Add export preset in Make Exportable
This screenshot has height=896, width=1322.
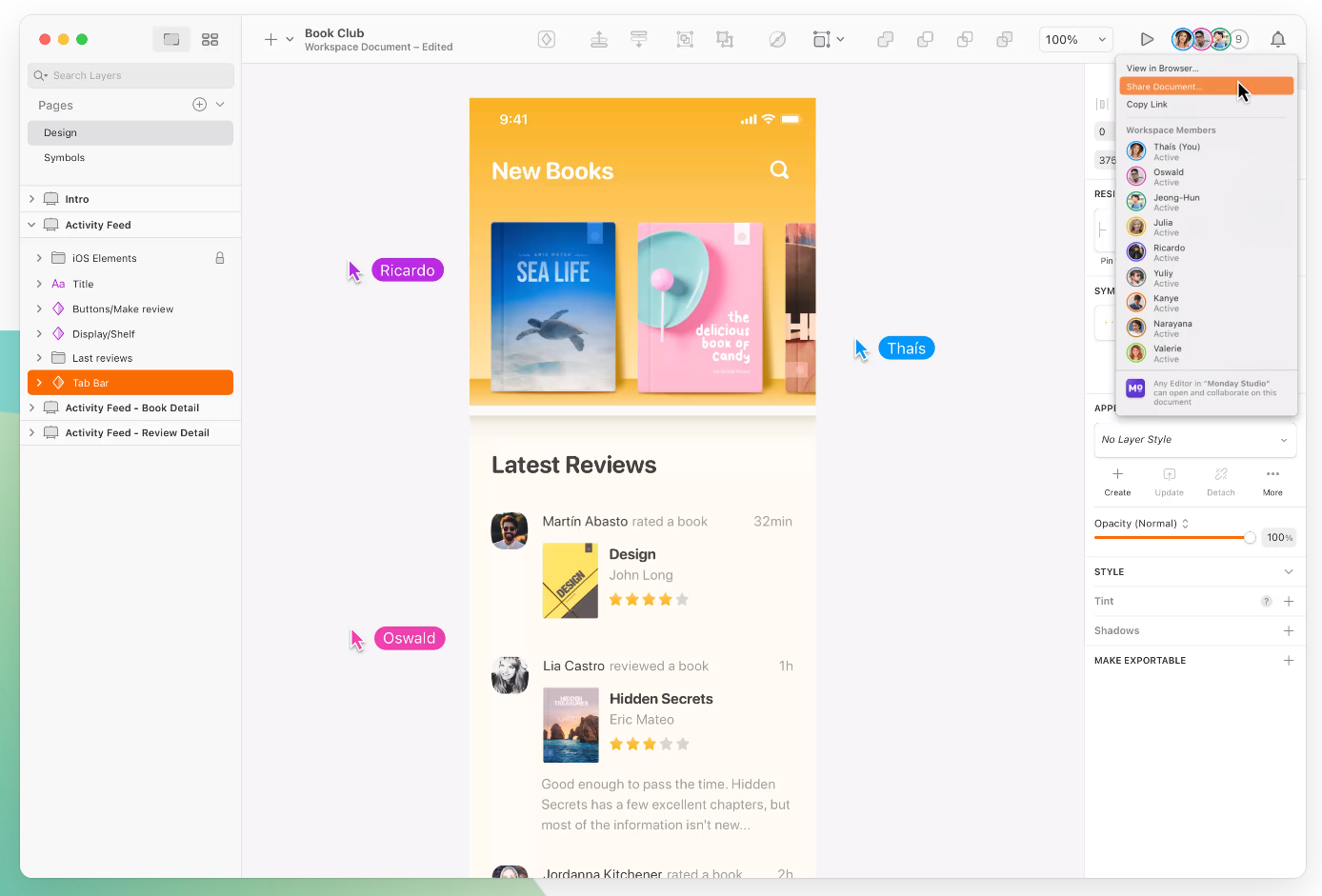[1289, 661]
